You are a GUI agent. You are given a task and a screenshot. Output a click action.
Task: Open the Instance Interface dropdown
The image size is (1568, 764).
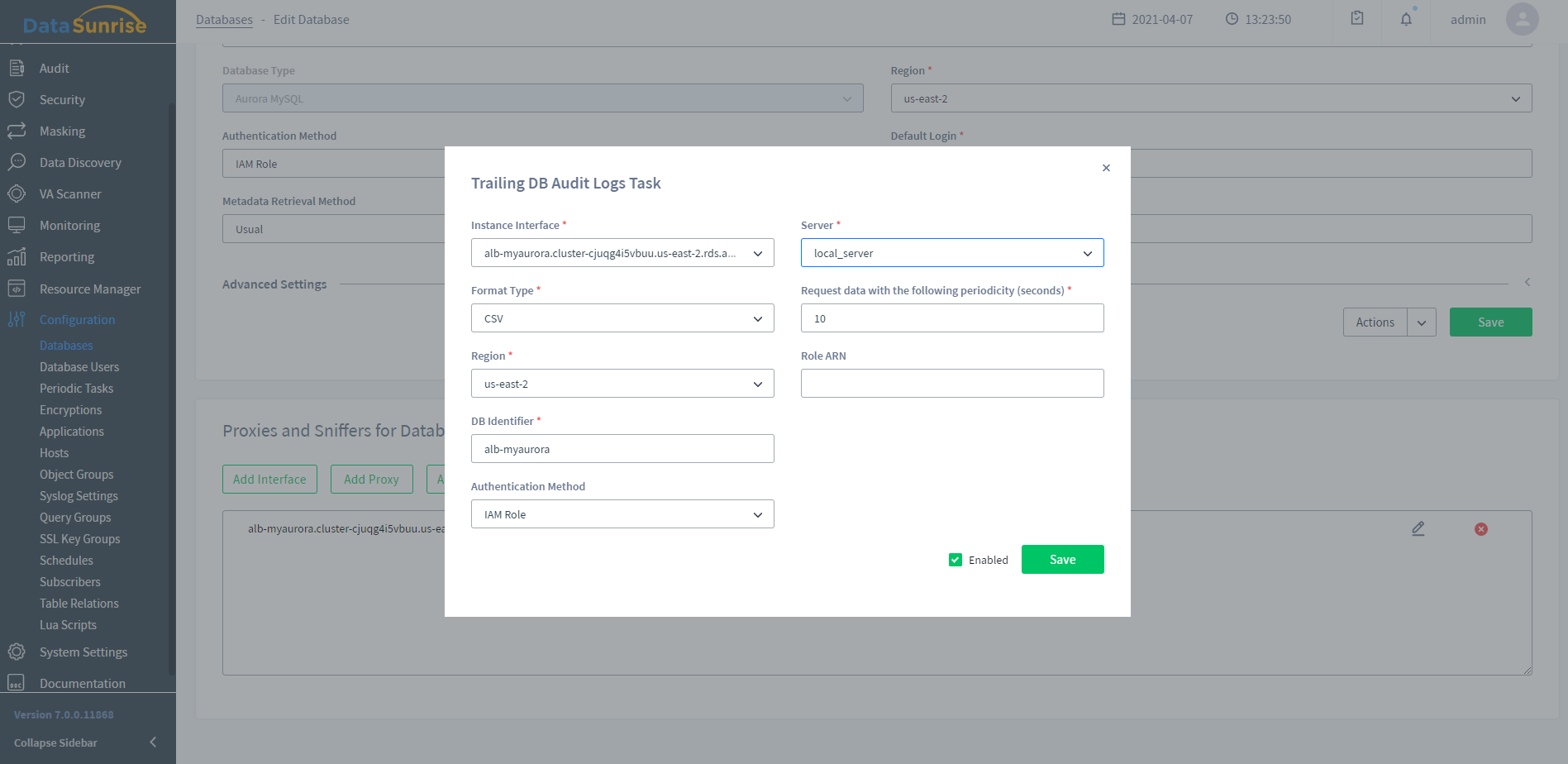622,253
